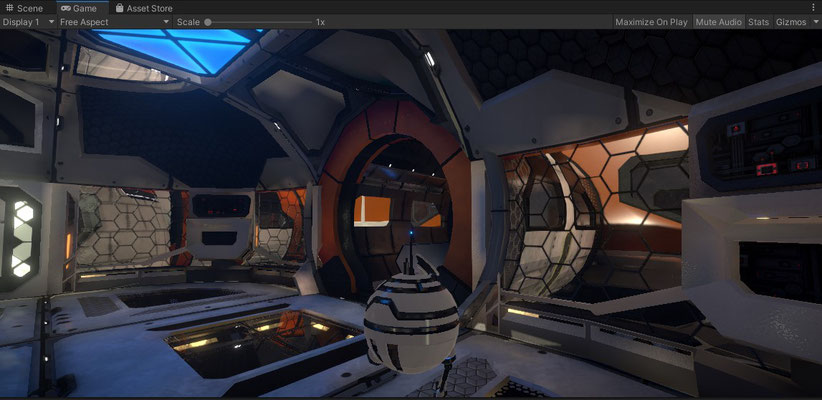Toggle Gizmos in Game view
This screenshot has width=822, height=400.
pos(791,22)
